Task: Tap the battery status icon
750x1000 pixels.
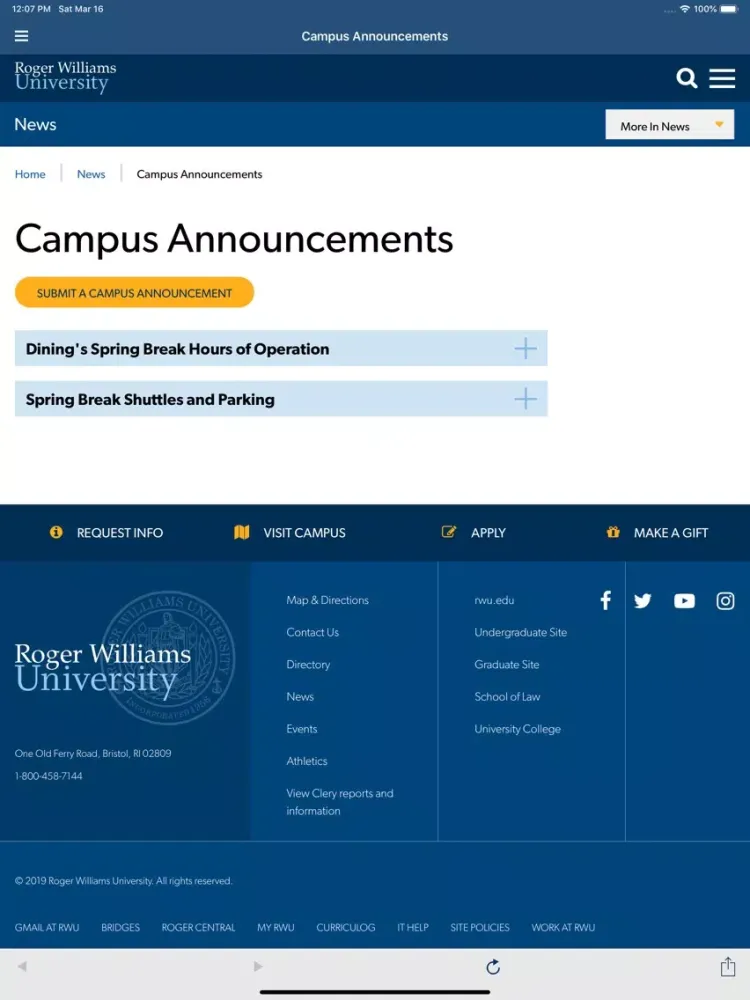Action: coord(729,9)
